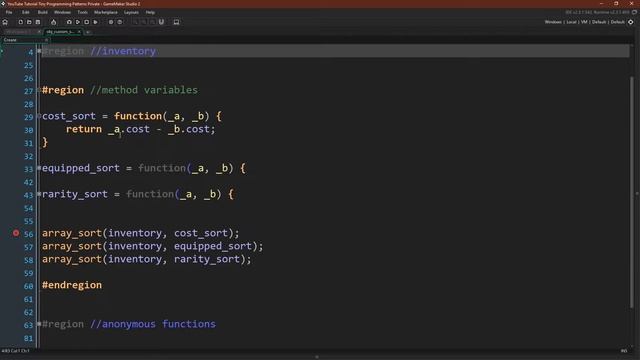Click the vertical scrollbar of the code editor
The image size is (640, 360).
pos(632,192)
